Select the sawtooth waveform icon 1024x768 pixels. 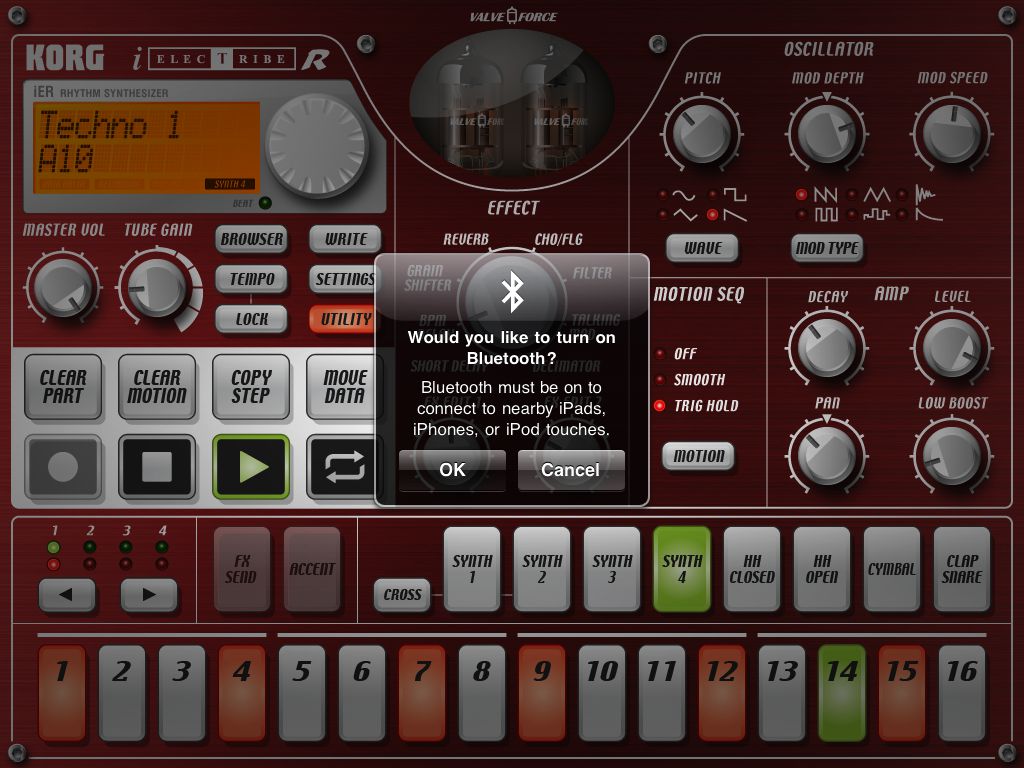click(x=735, y=215)
